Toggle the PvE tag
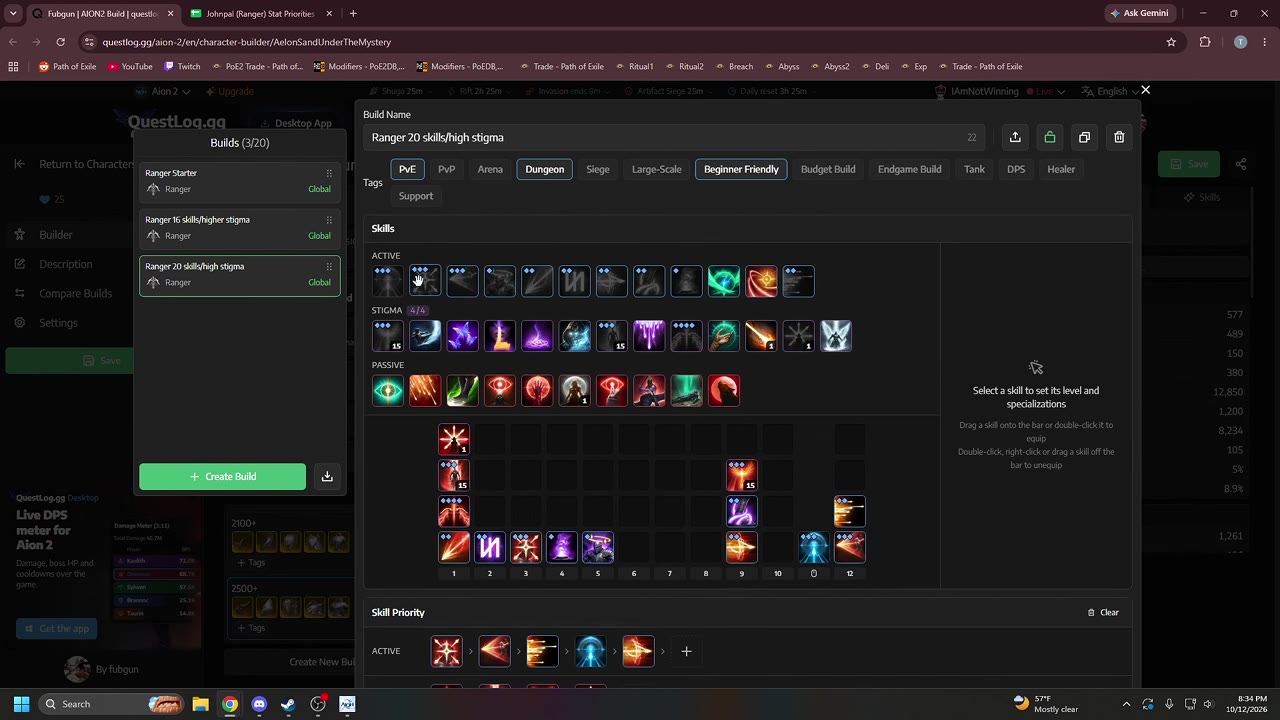1280x720 pixels. [x=407, y=169]
